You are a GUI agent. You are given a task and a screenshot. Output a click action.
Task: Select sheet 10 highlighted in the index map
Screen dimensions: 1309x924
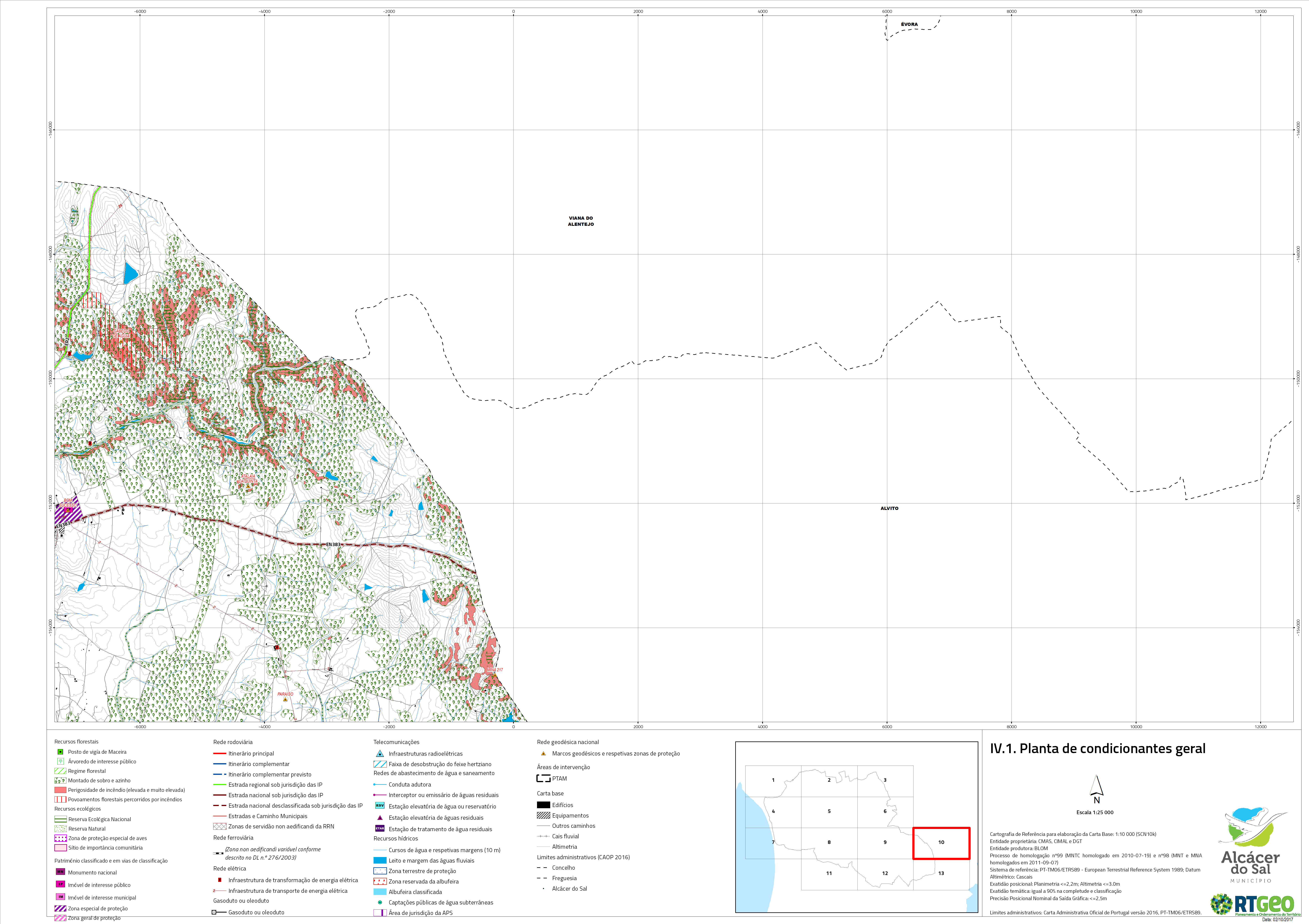click(941, 843)
